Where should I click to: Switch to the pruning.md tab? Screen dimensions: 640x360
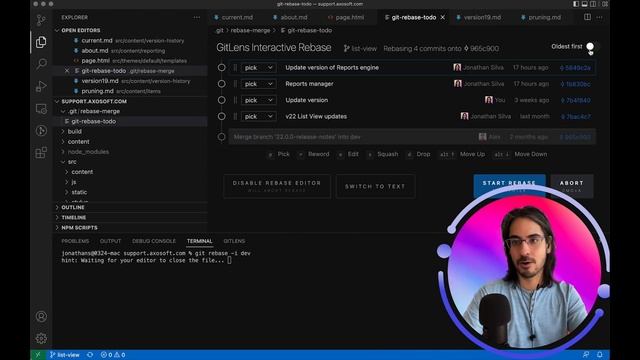pyautogui.click(x=544, y=18)
